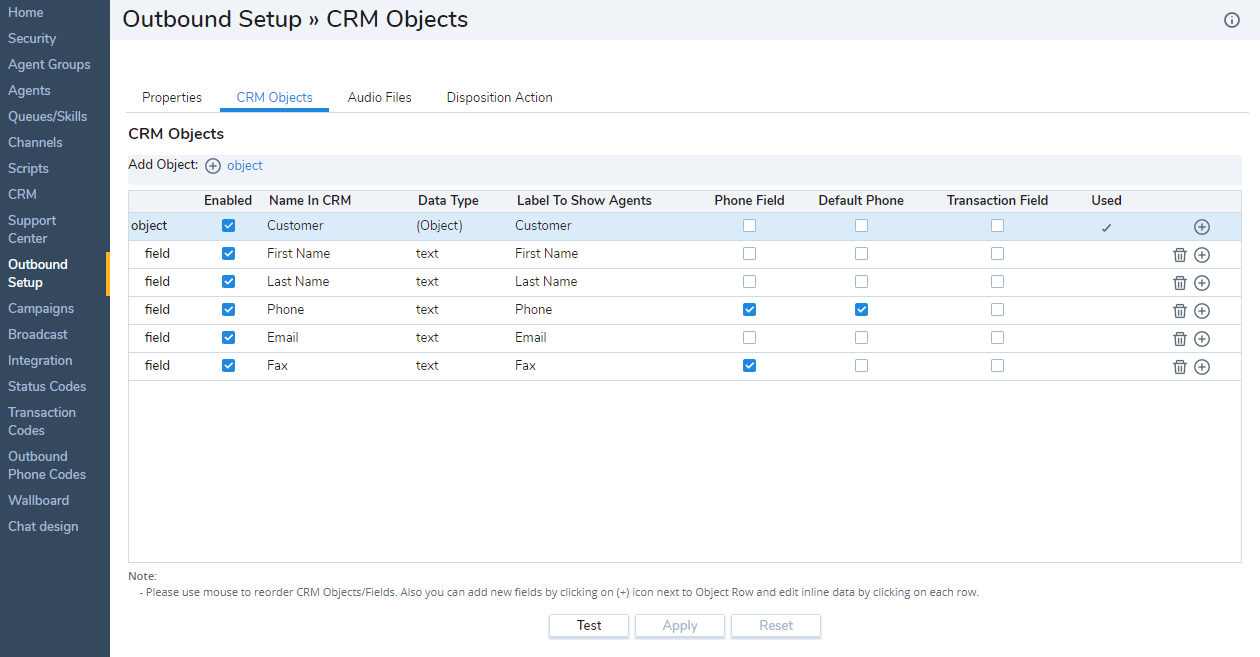The image size is (1260, 657).
Task: Open Security in sidebar
Action: point(32,38)
